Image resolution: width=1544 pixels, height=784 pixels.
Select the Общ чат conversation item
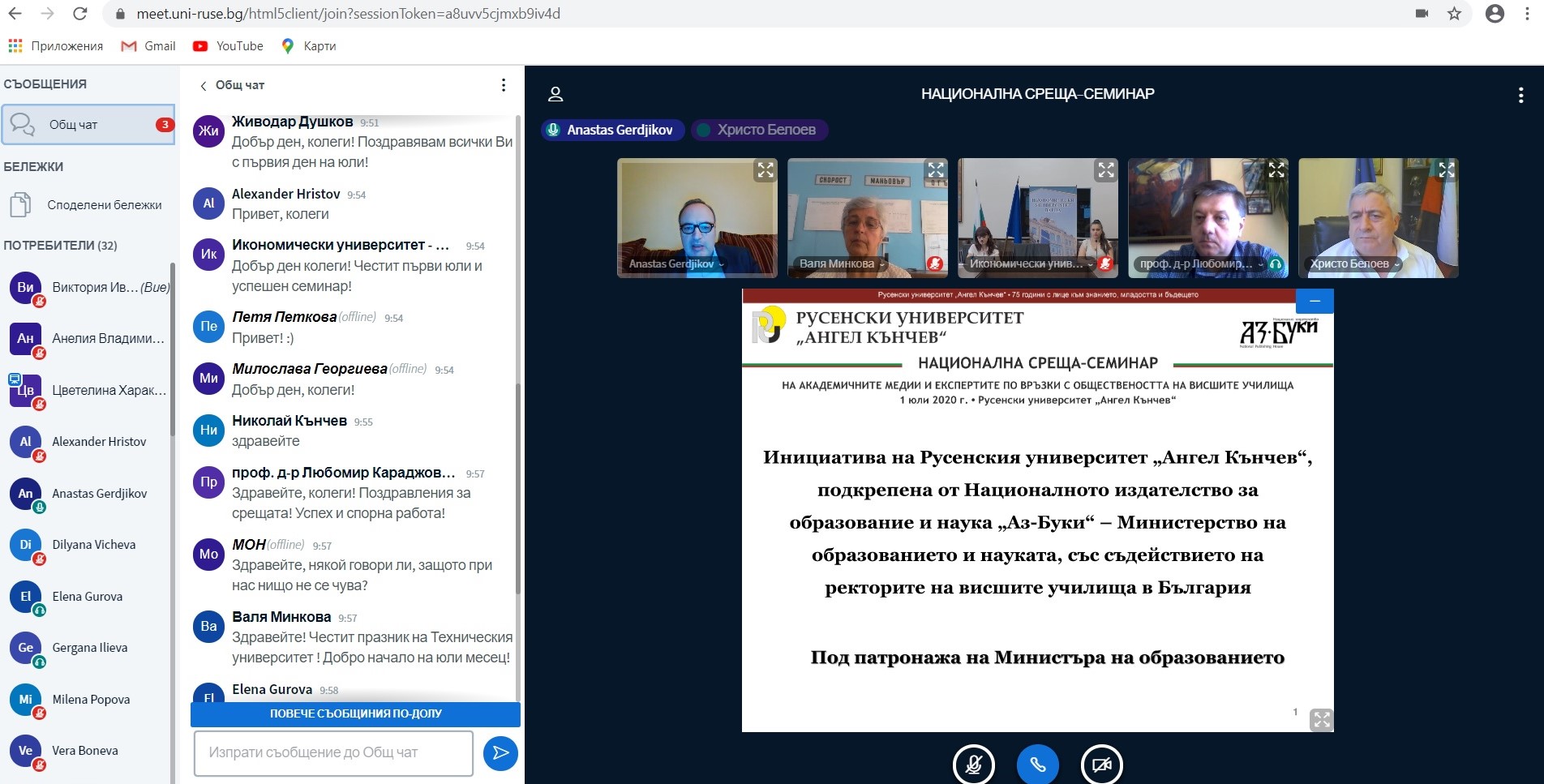[x=88, y=125]
